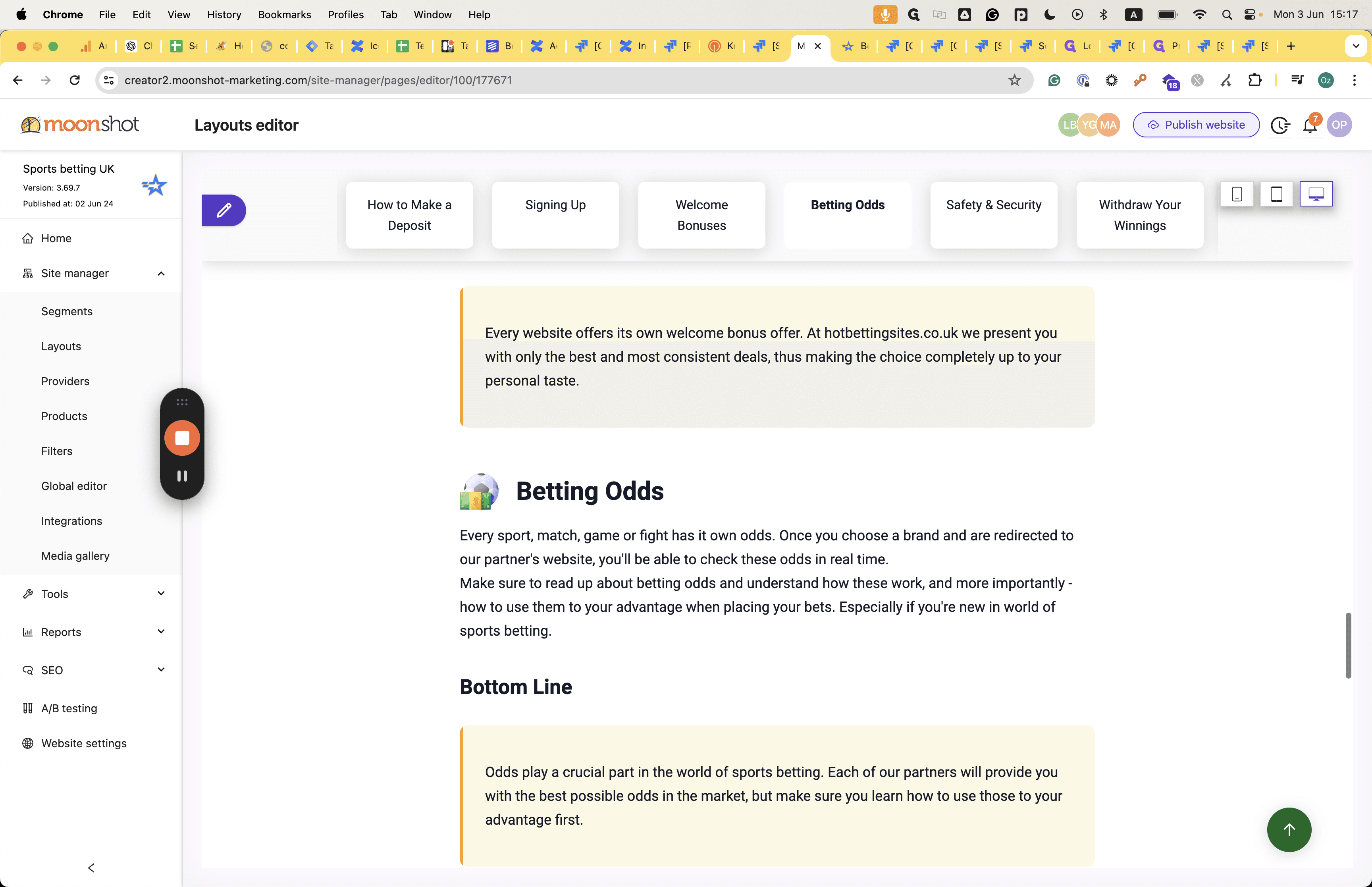The width and height of the screenshot is (1372, 887).
Task: Select the Safety & Security tab
Action: click(994, 216)
